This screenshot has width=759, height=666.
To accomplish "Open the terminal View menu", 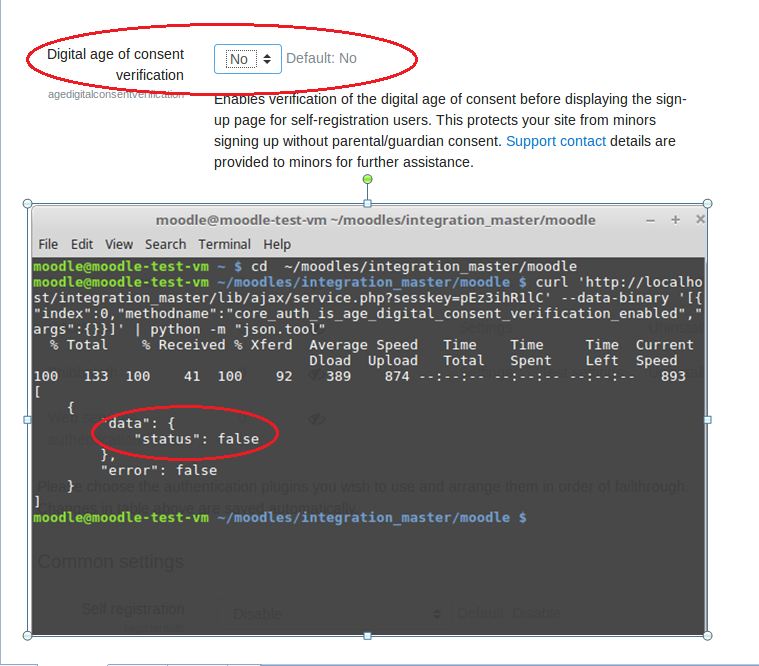I will [x=119, y=244].
